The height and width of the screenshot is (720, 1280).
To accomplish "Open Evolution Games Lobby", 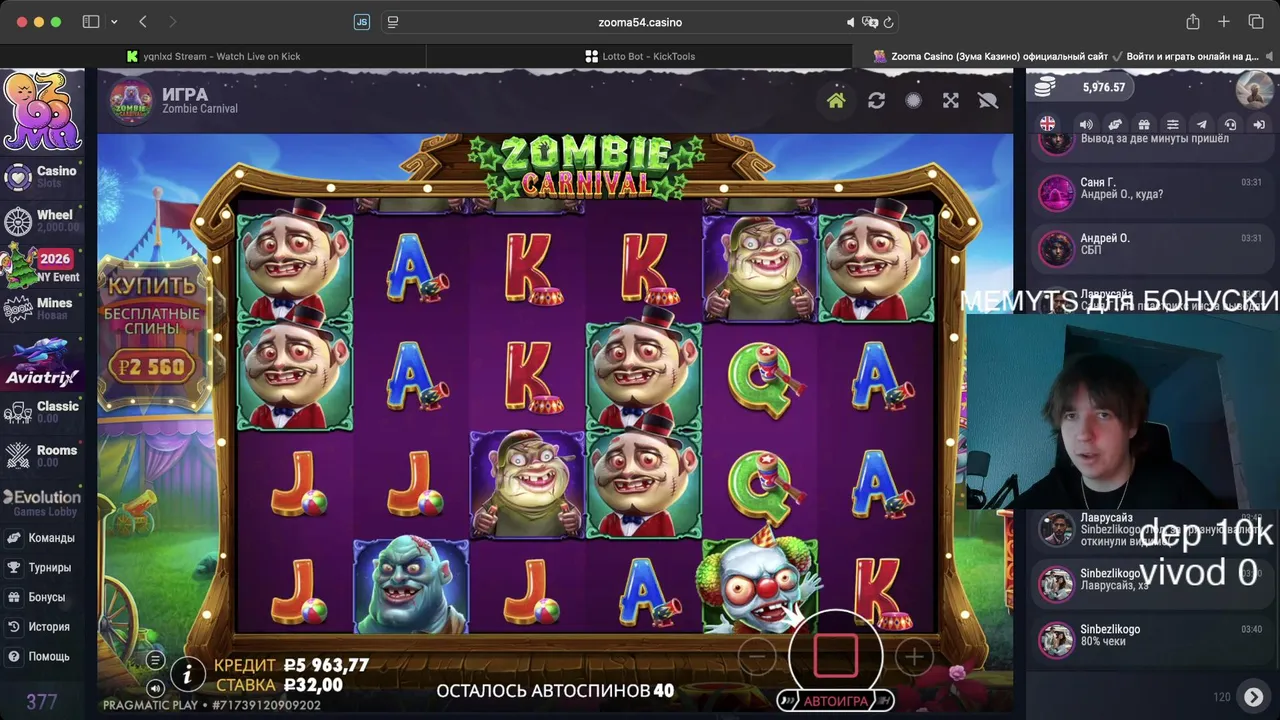I will coord(42,503).
